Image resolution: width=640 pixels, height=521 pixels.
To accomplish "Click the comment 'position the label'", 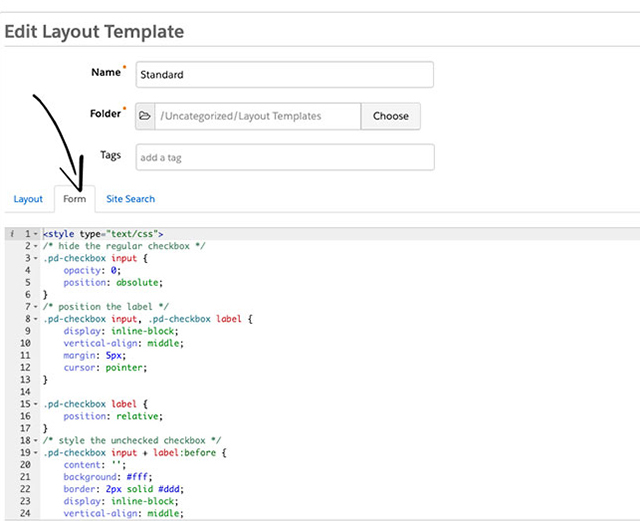I will pyautogui.click(x=105, y=307).
